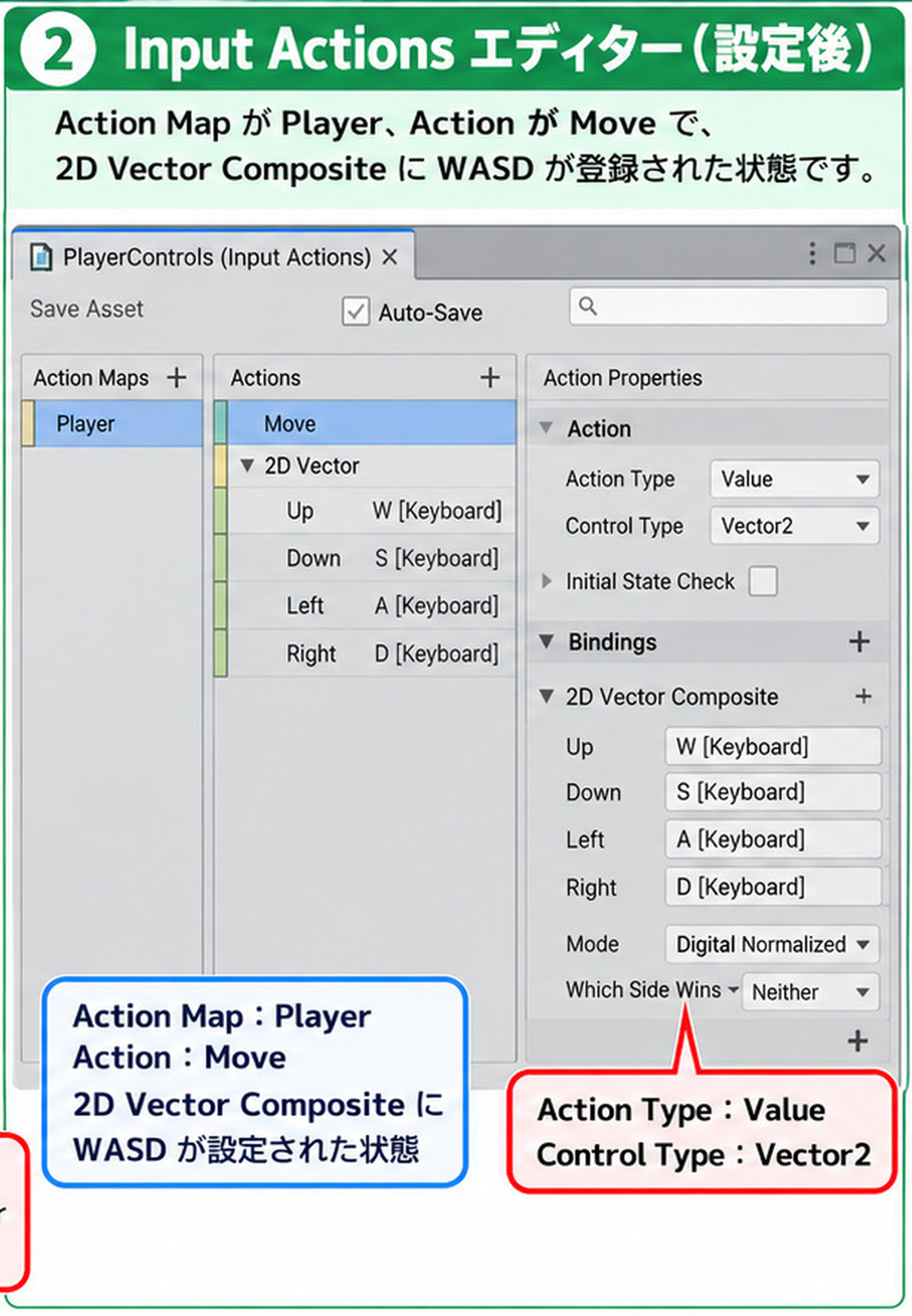Open the Neither dropdown for side wins
The image size is (912, 1316).
tap(810, 992)
